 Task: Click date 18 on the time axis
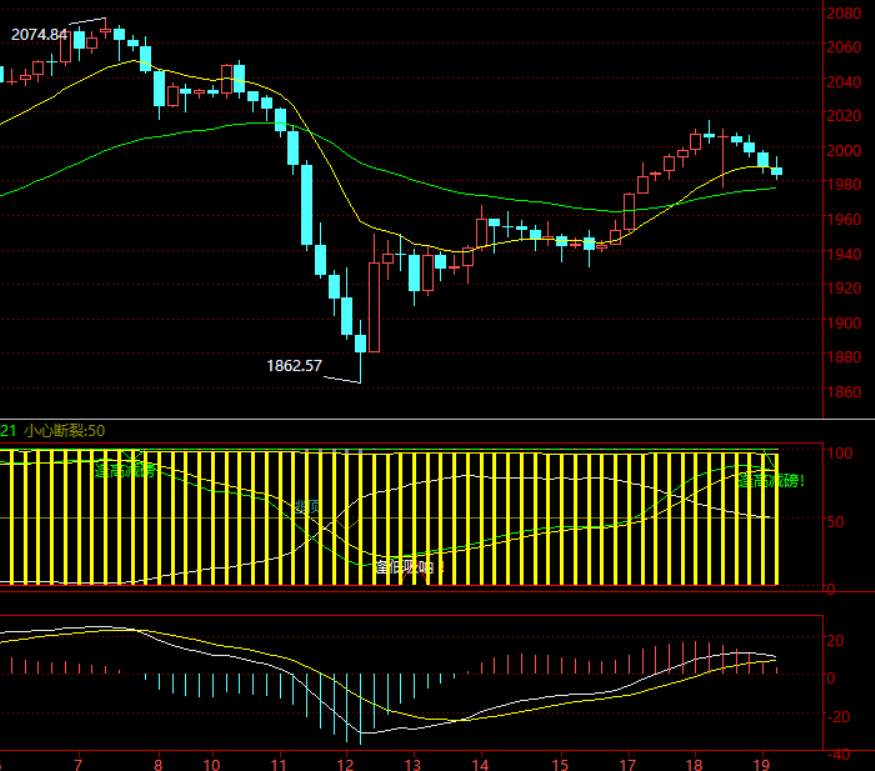(x=694, y=764)
